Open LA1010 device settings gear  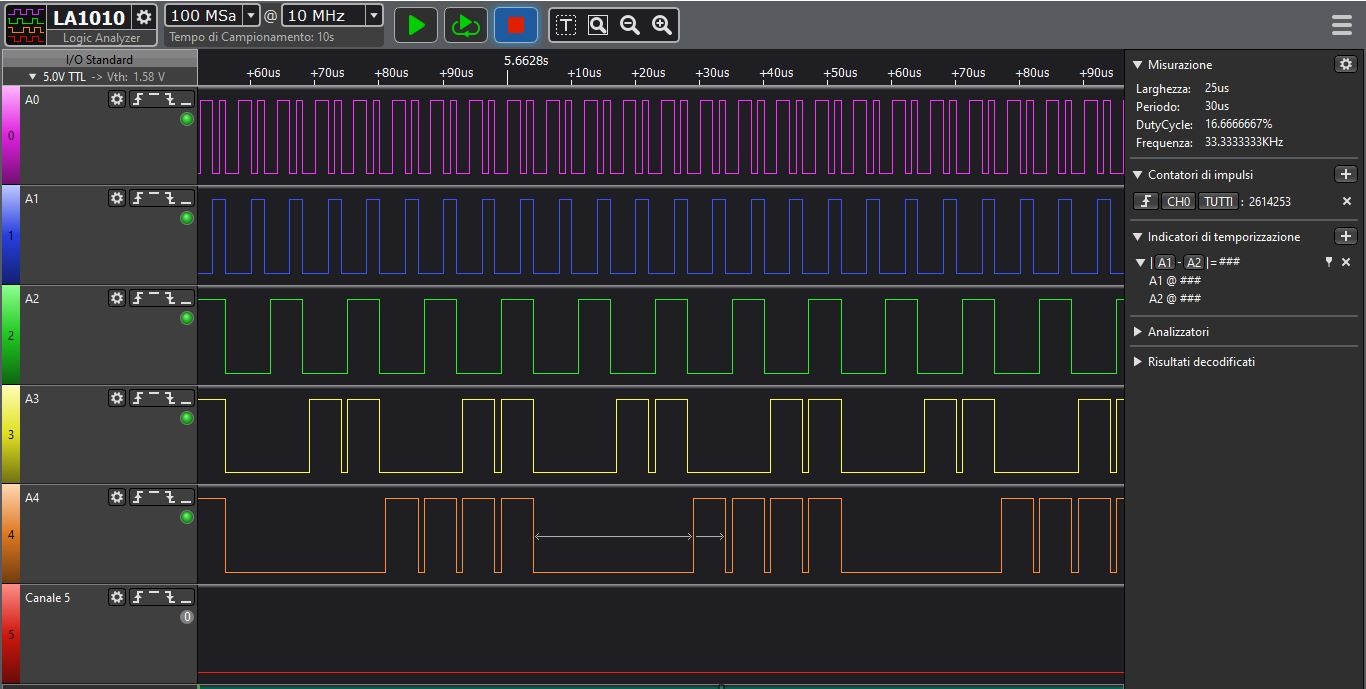pos(144,17)
